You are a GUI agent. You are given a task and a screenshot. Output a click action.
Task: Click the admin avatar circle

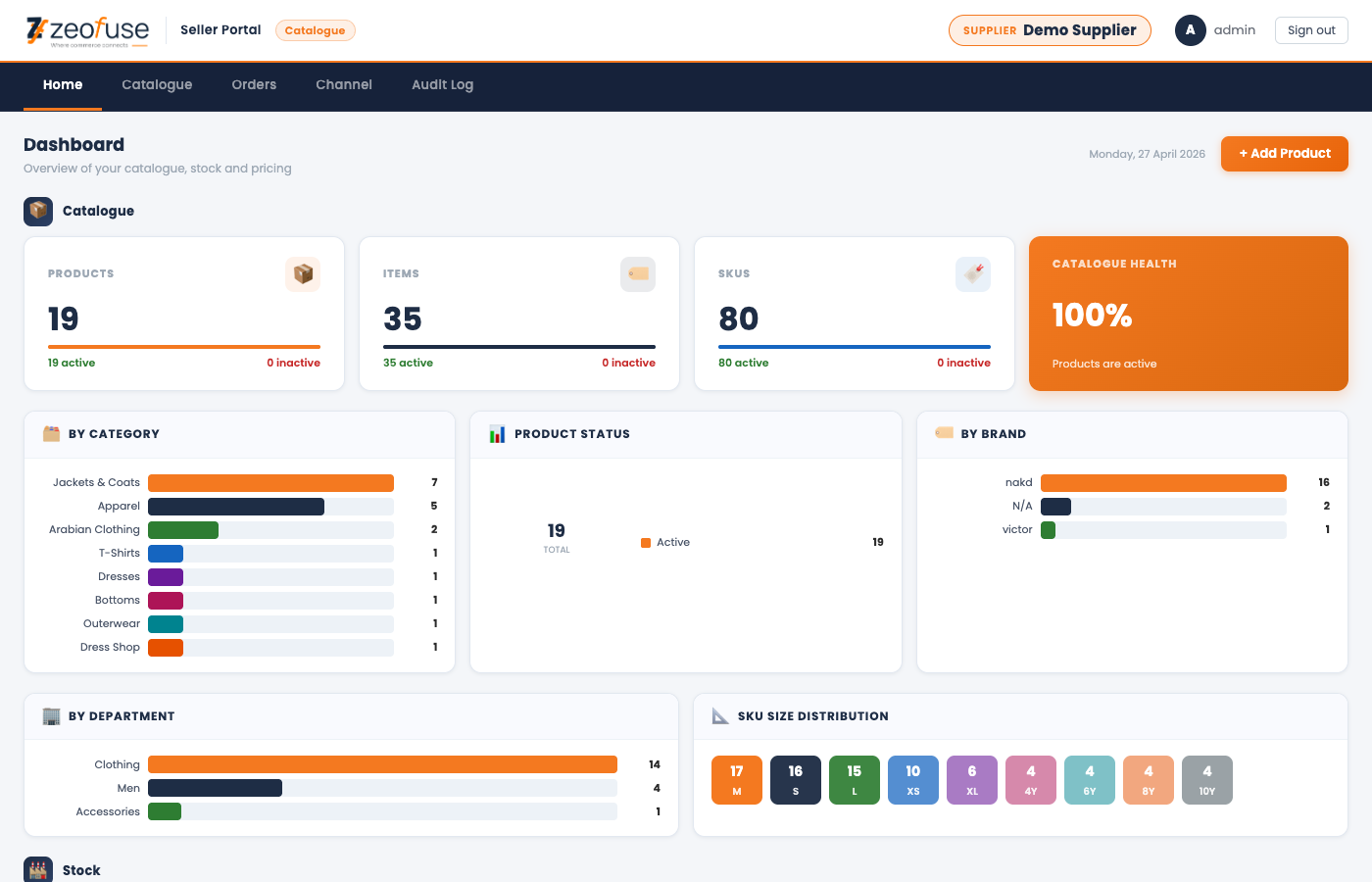tap(1190, 30)
